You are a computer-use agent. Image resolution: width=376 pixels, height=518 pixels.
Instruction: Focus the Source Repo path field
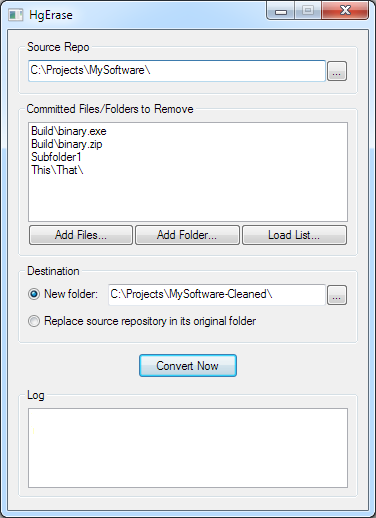(177, 71)
